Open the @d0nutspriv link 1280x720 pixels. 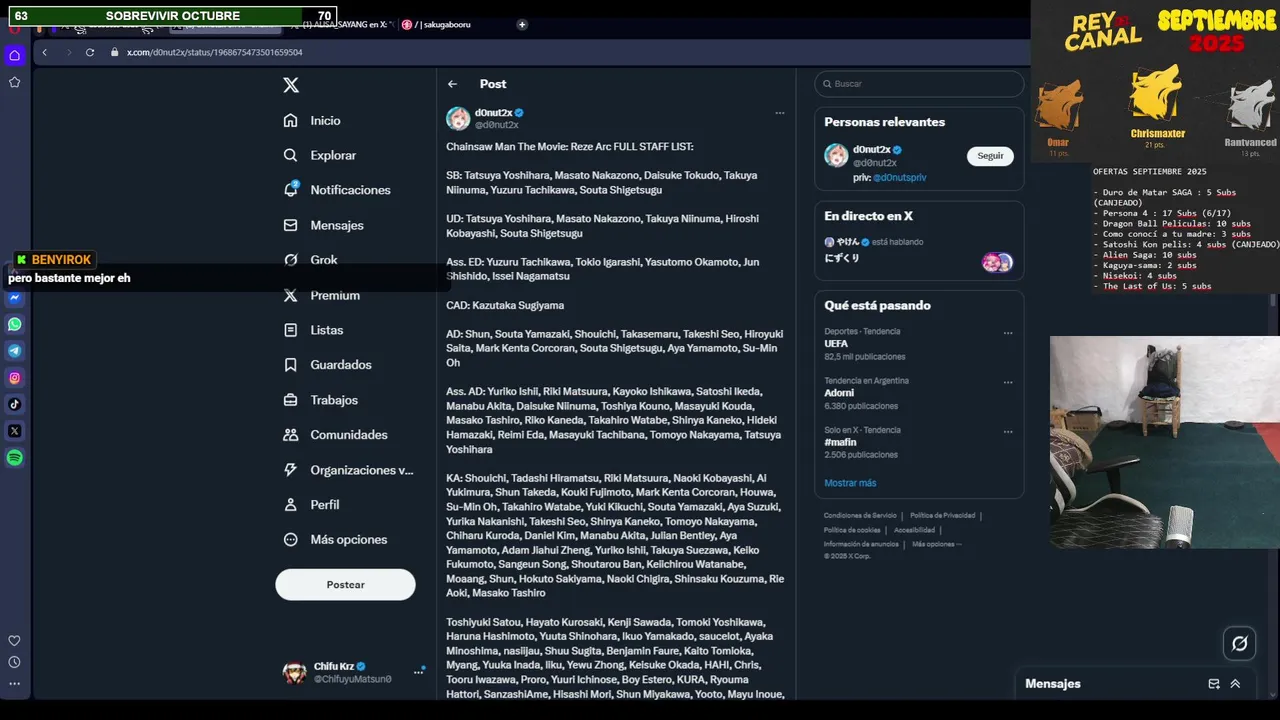(900, 177)
